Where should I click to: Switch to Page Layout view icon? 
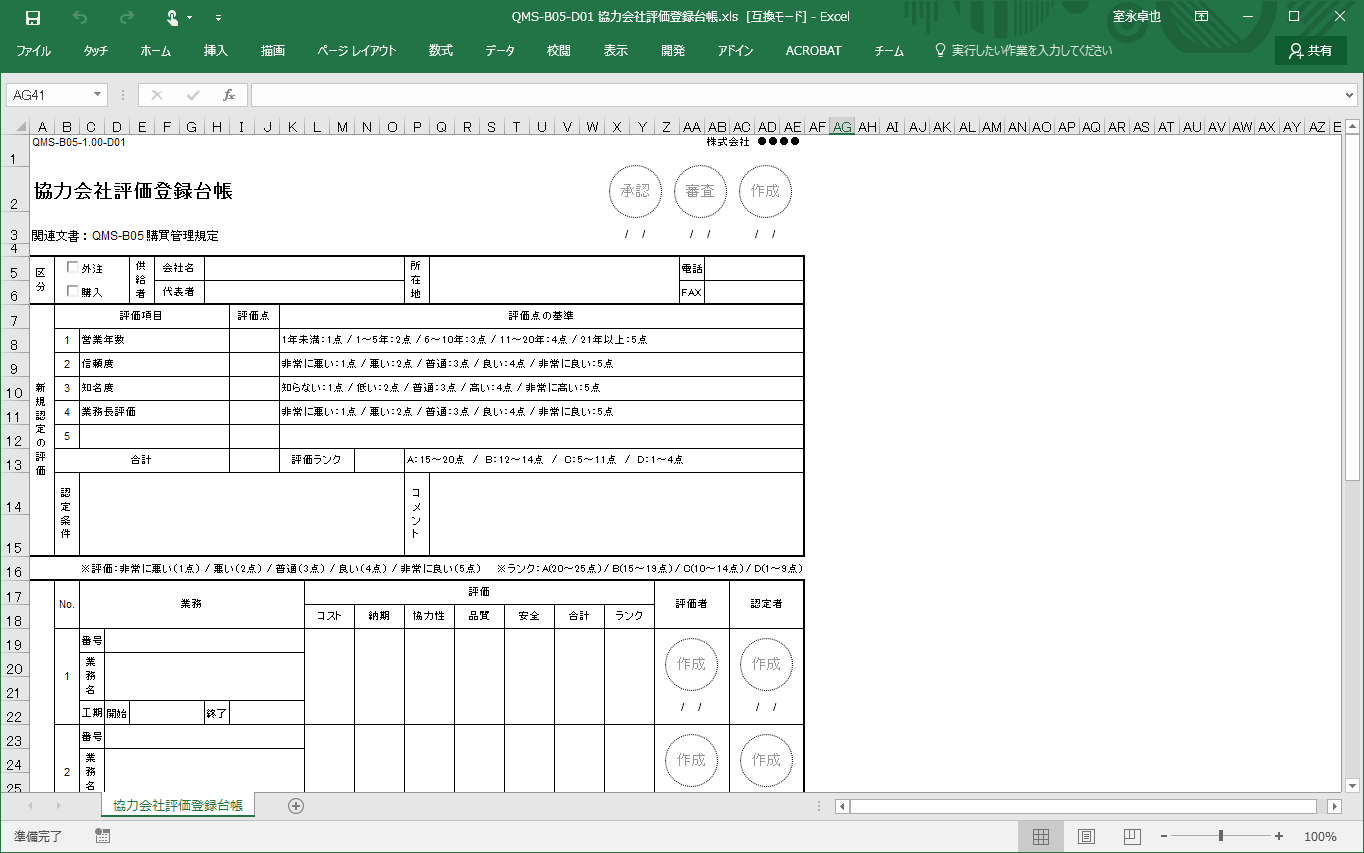pyautogui.click(x=1087, y=836)
